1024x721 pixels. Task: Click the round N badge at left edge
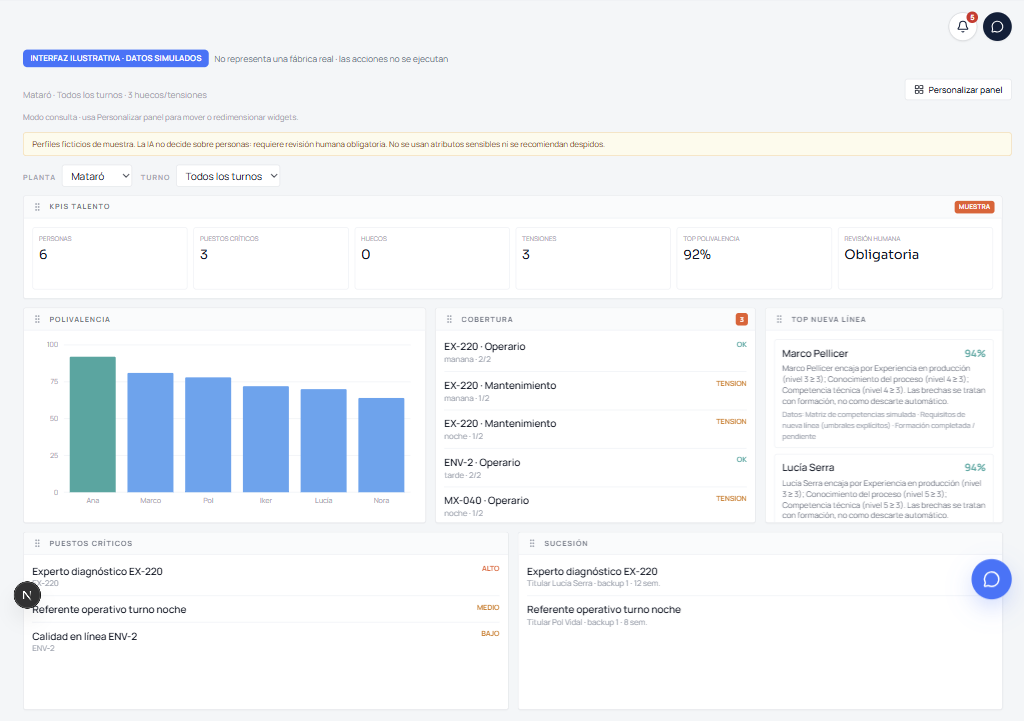click(x=27, y=595)
